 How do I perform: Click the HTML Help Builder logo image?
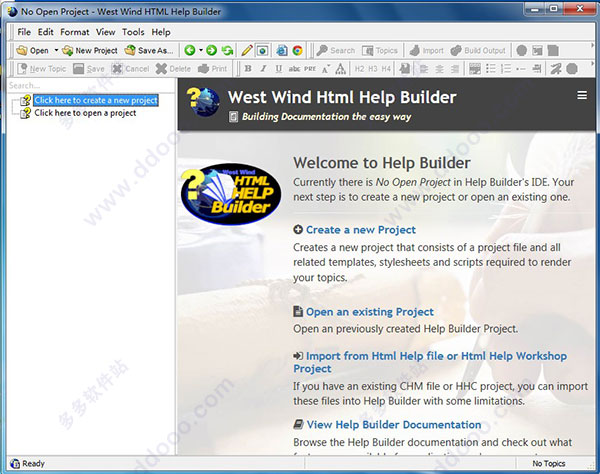tap(231, 194)
